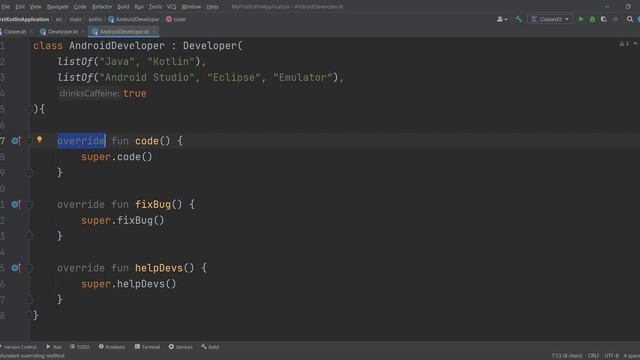Open Search Everywhere magnifier icon

point(630,19)
